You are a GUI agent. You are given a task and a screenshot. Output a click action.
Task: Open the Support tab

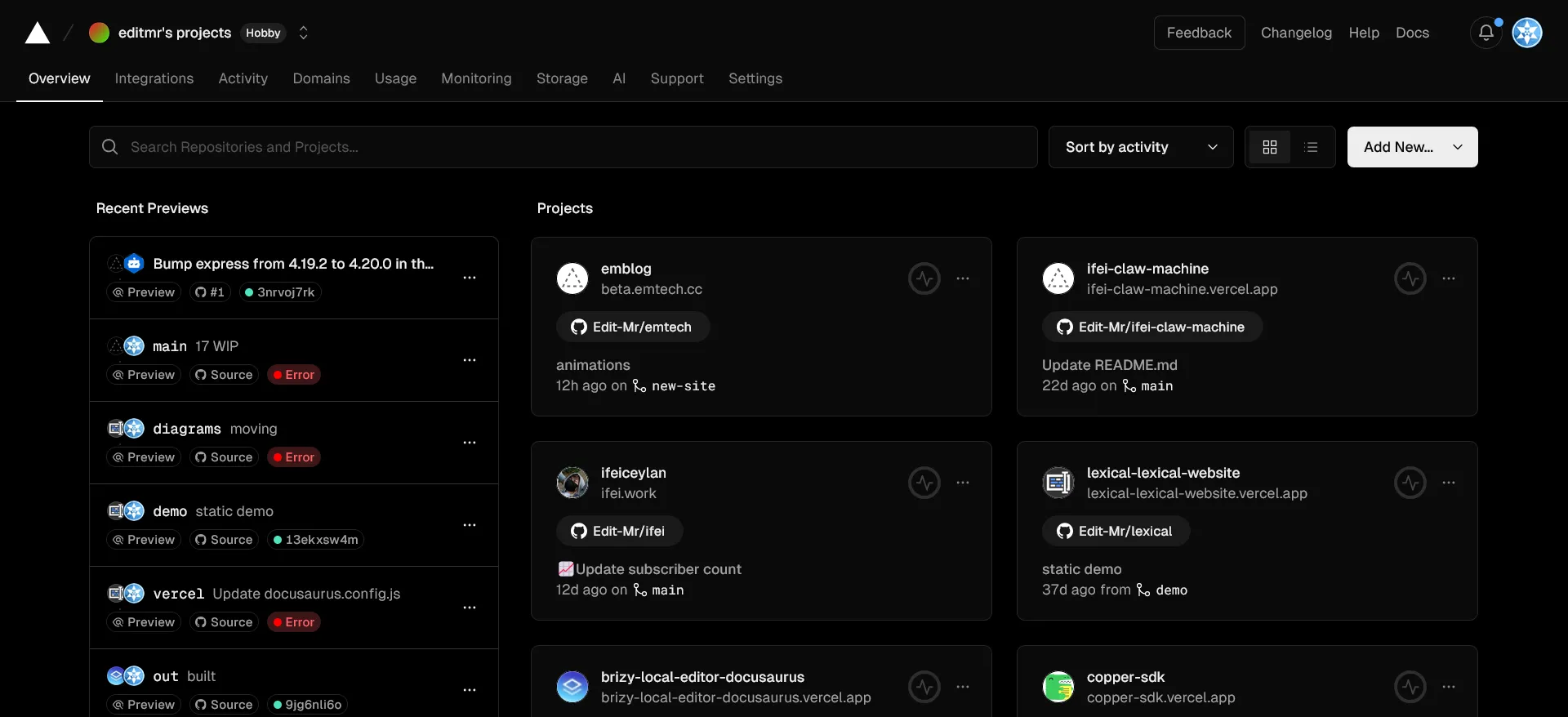pos(677,78)
